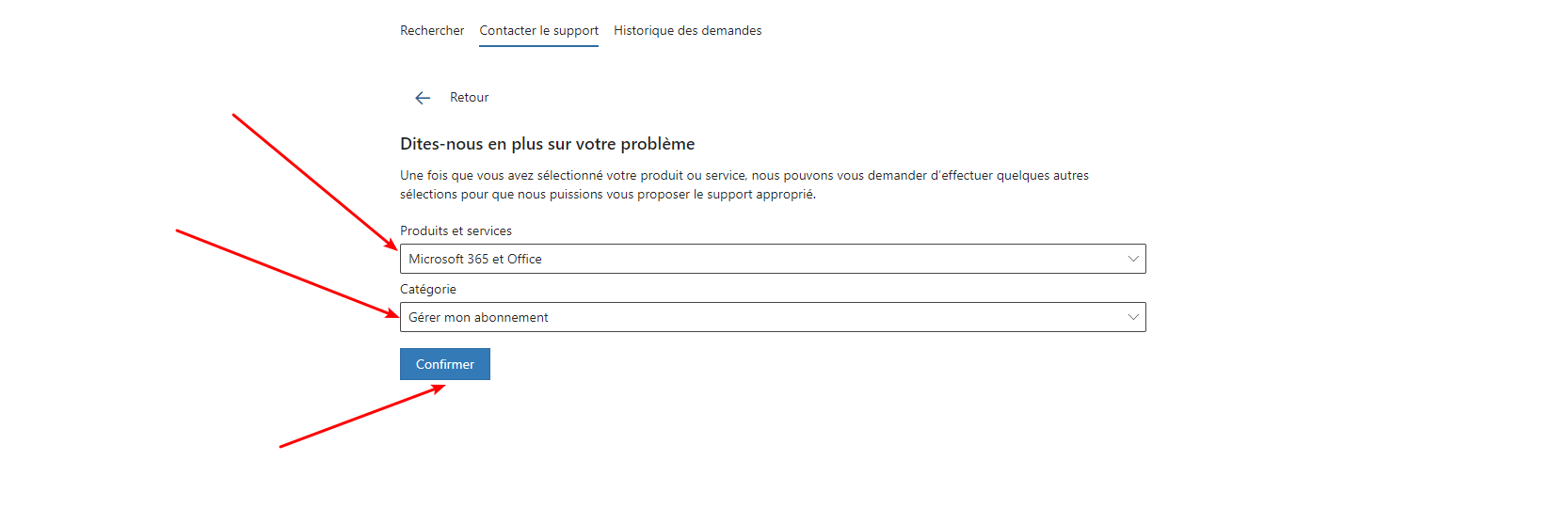
Task: Click the red arrow pointing at Confirmer
Action: click(362, 416)
